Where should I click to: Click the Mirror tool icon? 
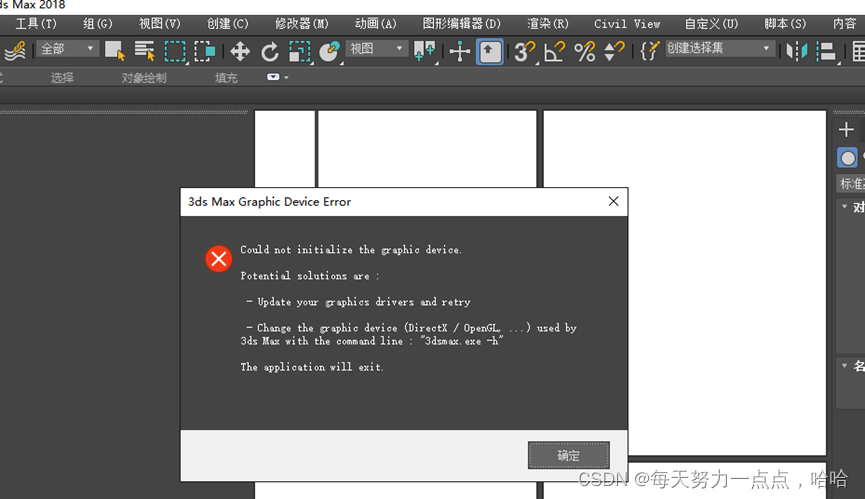coord(797,52)
